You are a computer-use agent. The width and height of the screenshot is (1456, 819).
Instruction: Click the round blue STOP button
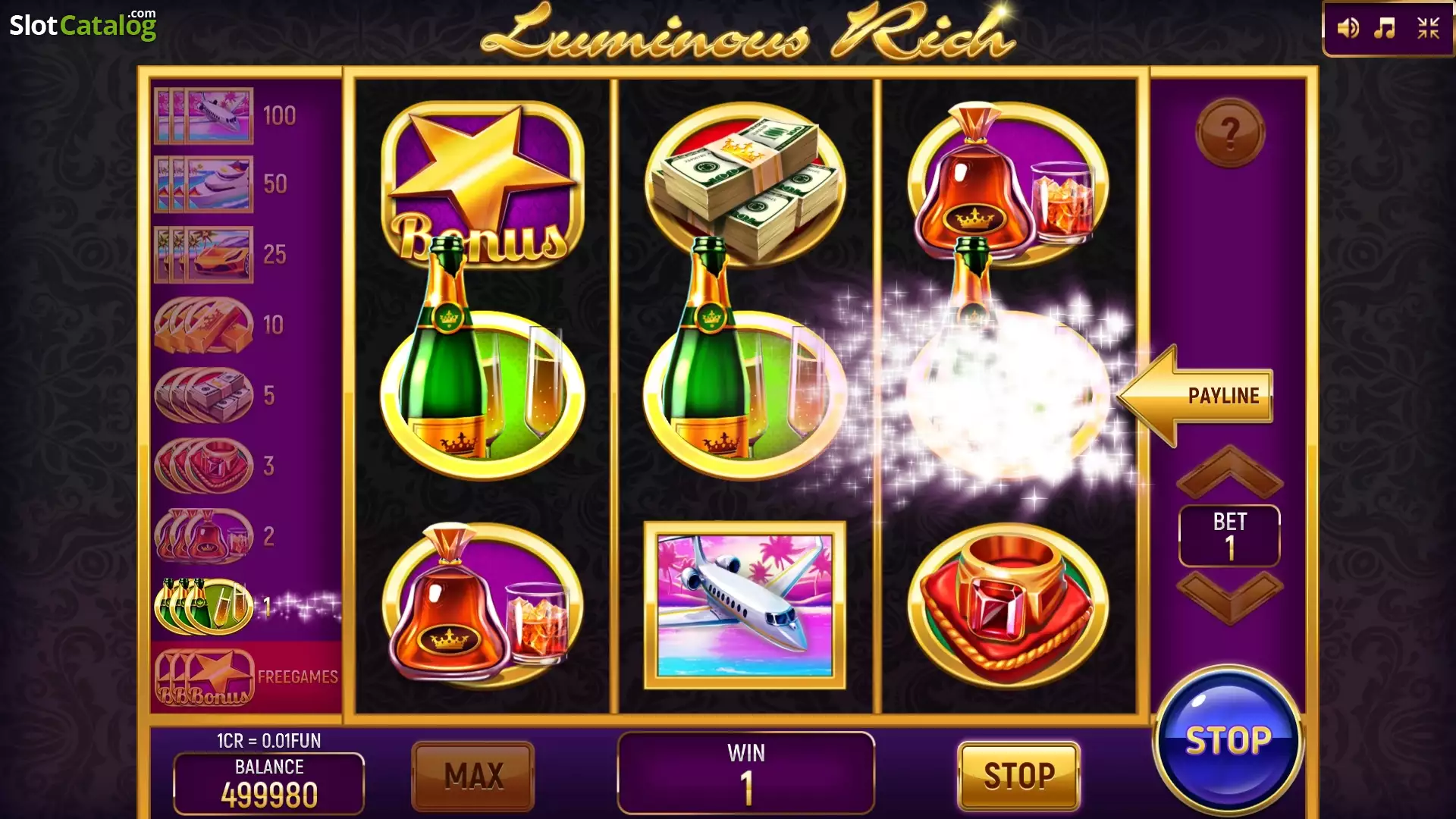click(1228, 740)
